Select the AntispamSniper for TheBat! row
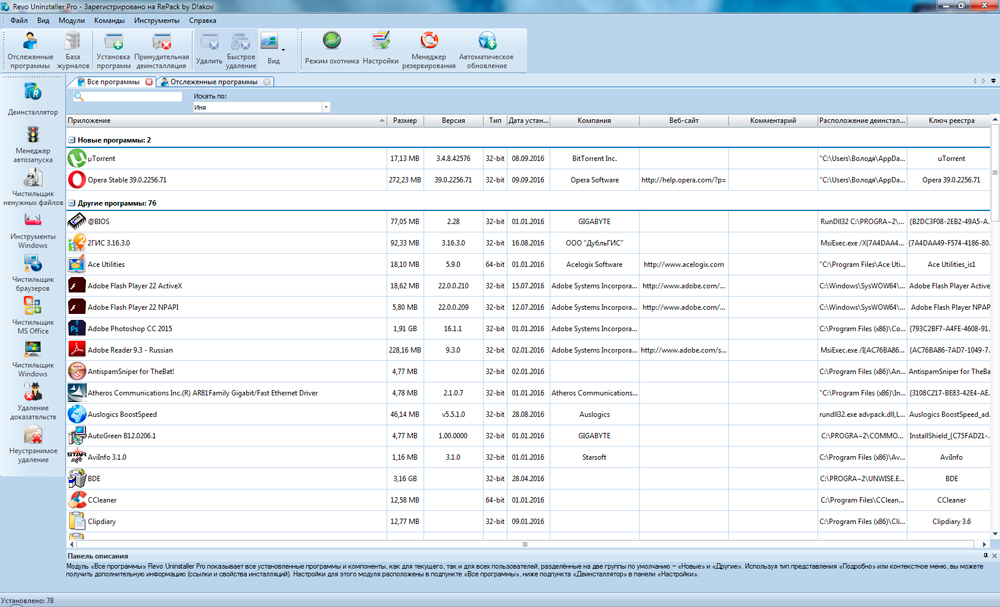This screenshot has width=1000, height=607. coord(529,371)
